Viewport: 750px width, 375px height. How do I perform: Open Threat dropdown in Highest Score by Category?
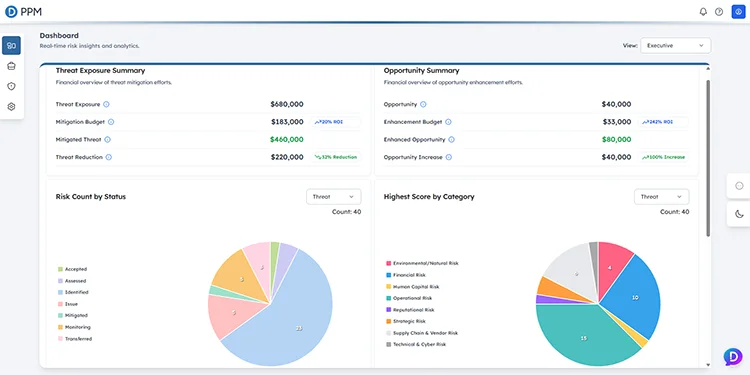coord(662,197)
